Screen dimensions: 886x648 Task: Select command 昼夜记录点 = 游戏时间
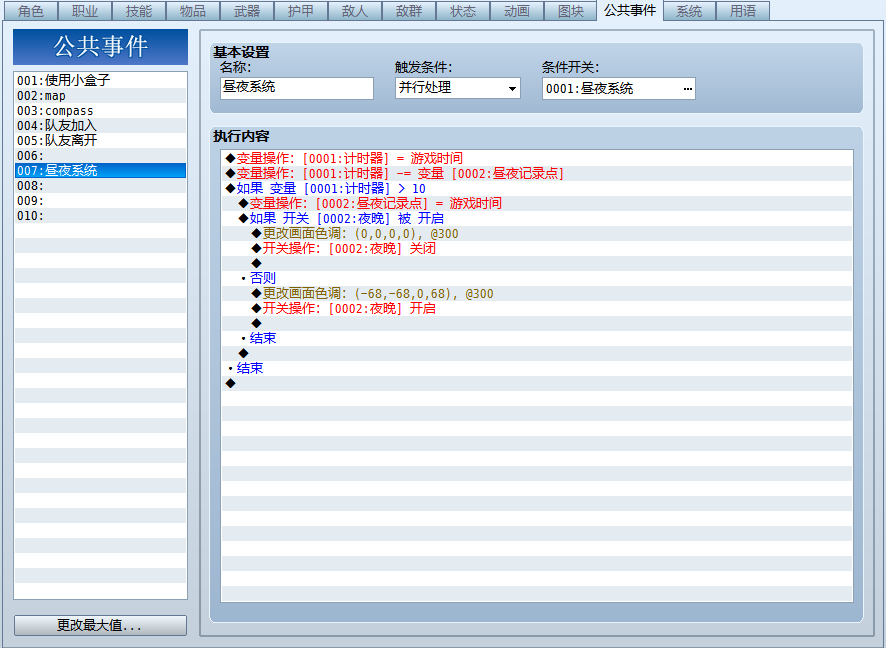(537, 203)
